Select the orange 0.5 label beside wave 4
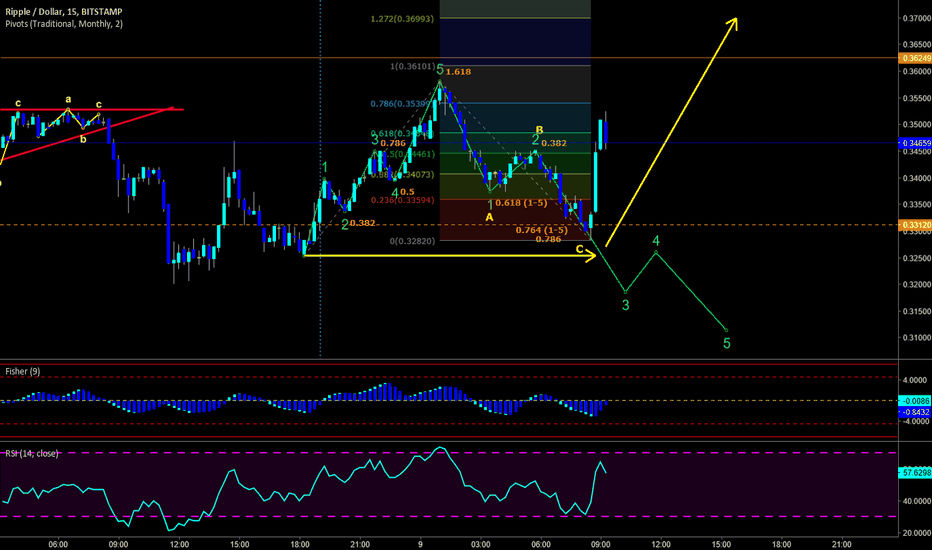 click(407, 192)
